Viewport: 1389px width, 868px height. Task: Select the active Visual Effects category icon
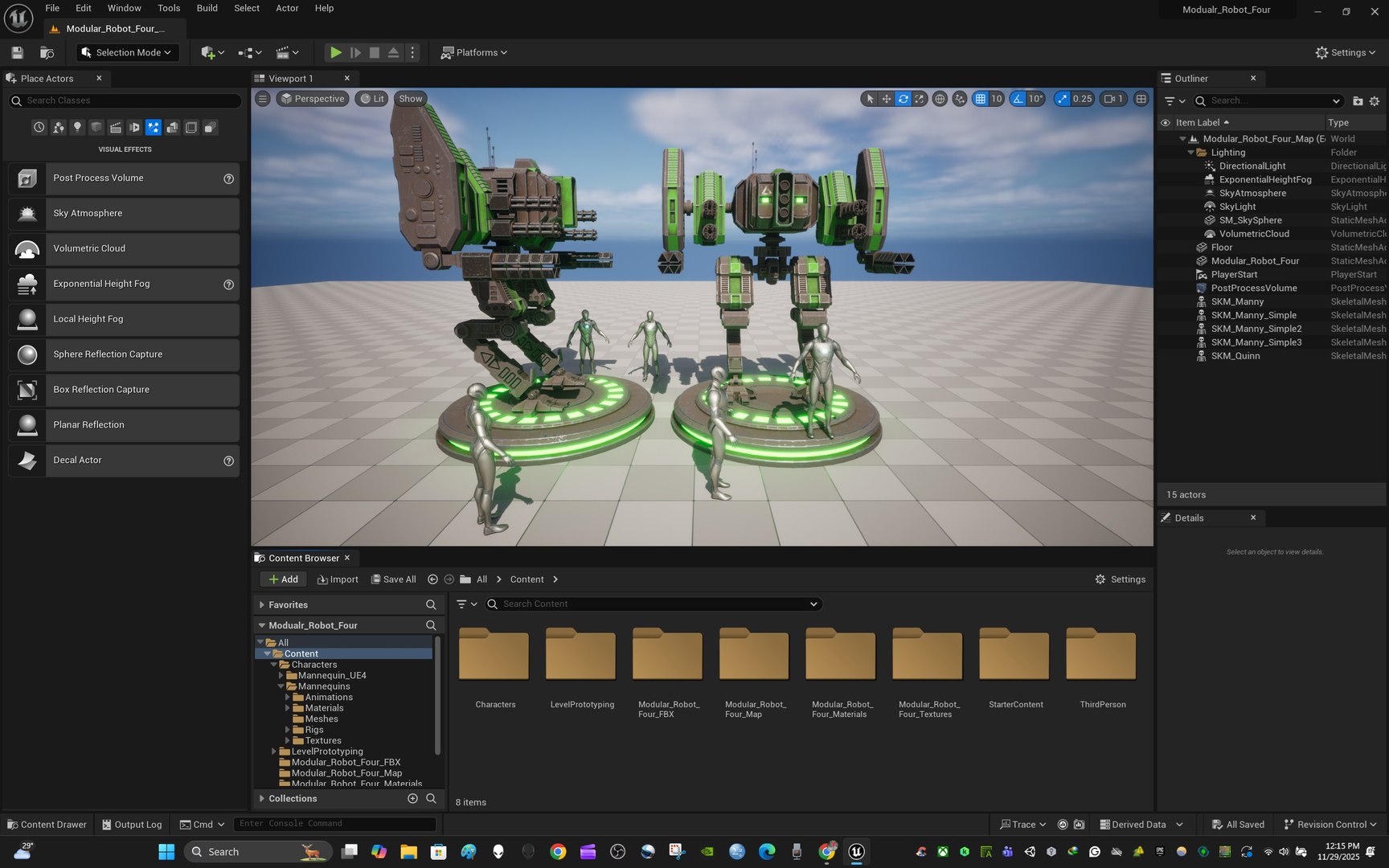tap(153, 127)
